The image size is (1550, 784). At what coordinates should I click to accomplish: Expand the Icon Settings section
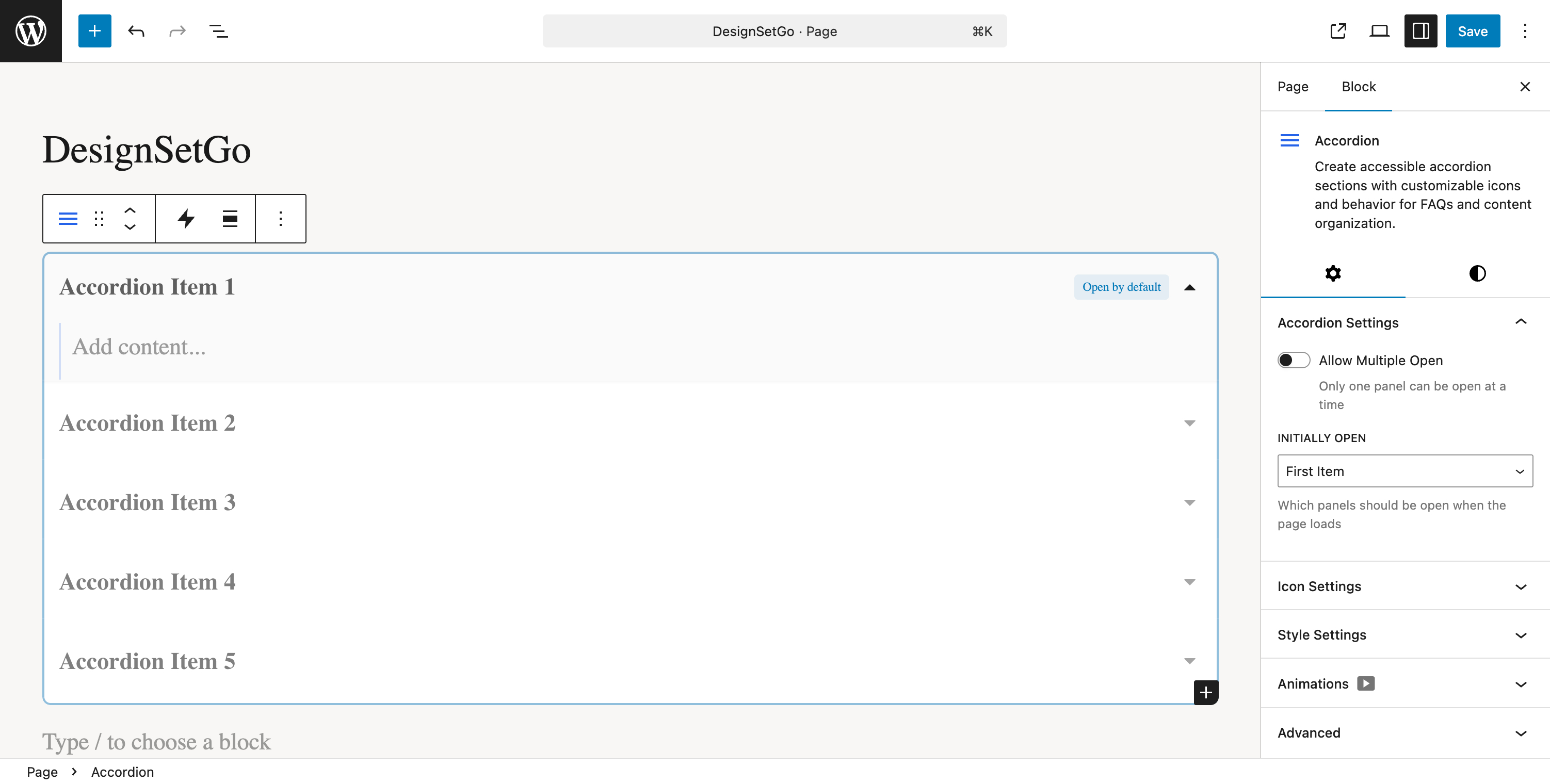pos(1402,586)
